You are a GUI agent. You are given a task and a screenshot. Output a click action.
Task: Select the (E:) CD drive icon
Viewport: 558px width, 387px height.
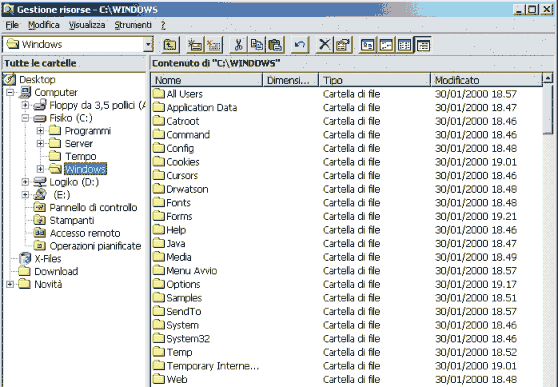click(40, 195)
